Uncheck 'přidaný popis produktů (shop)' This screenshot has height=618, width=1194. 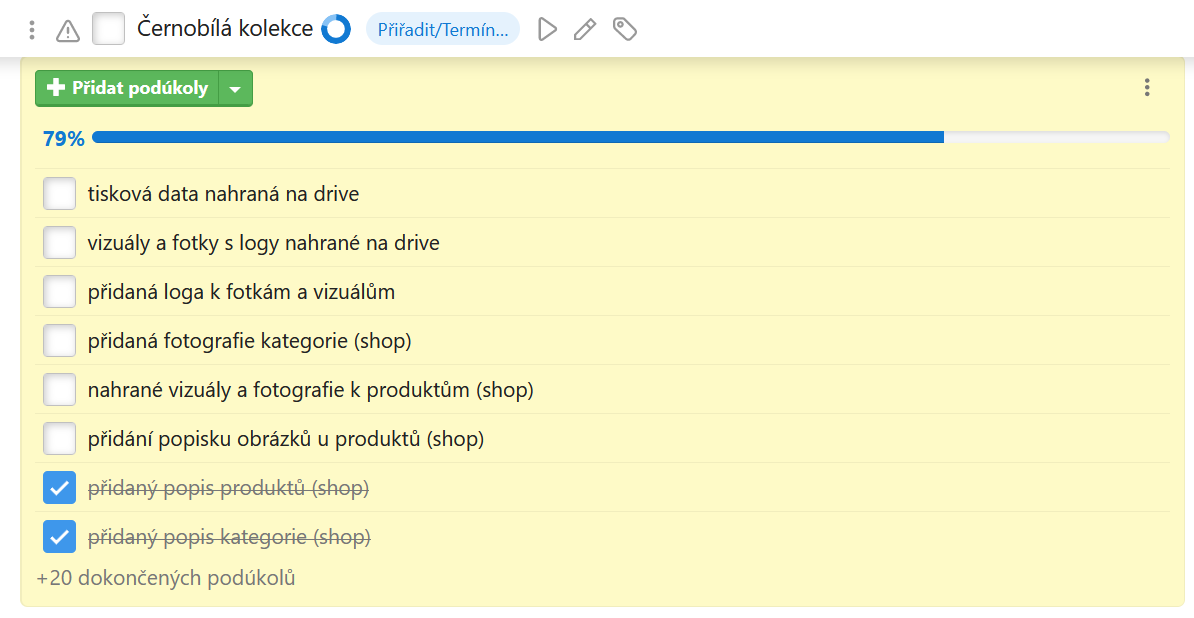59,488
